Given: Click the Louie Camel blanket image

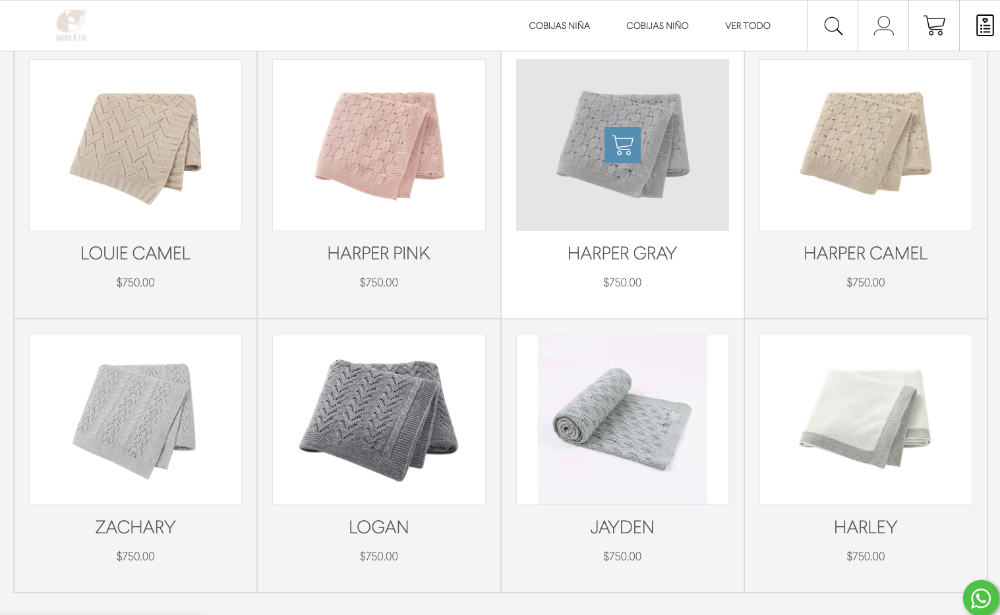Looking at the screenshot, I should pyautogui.click(x=135, y=145).
